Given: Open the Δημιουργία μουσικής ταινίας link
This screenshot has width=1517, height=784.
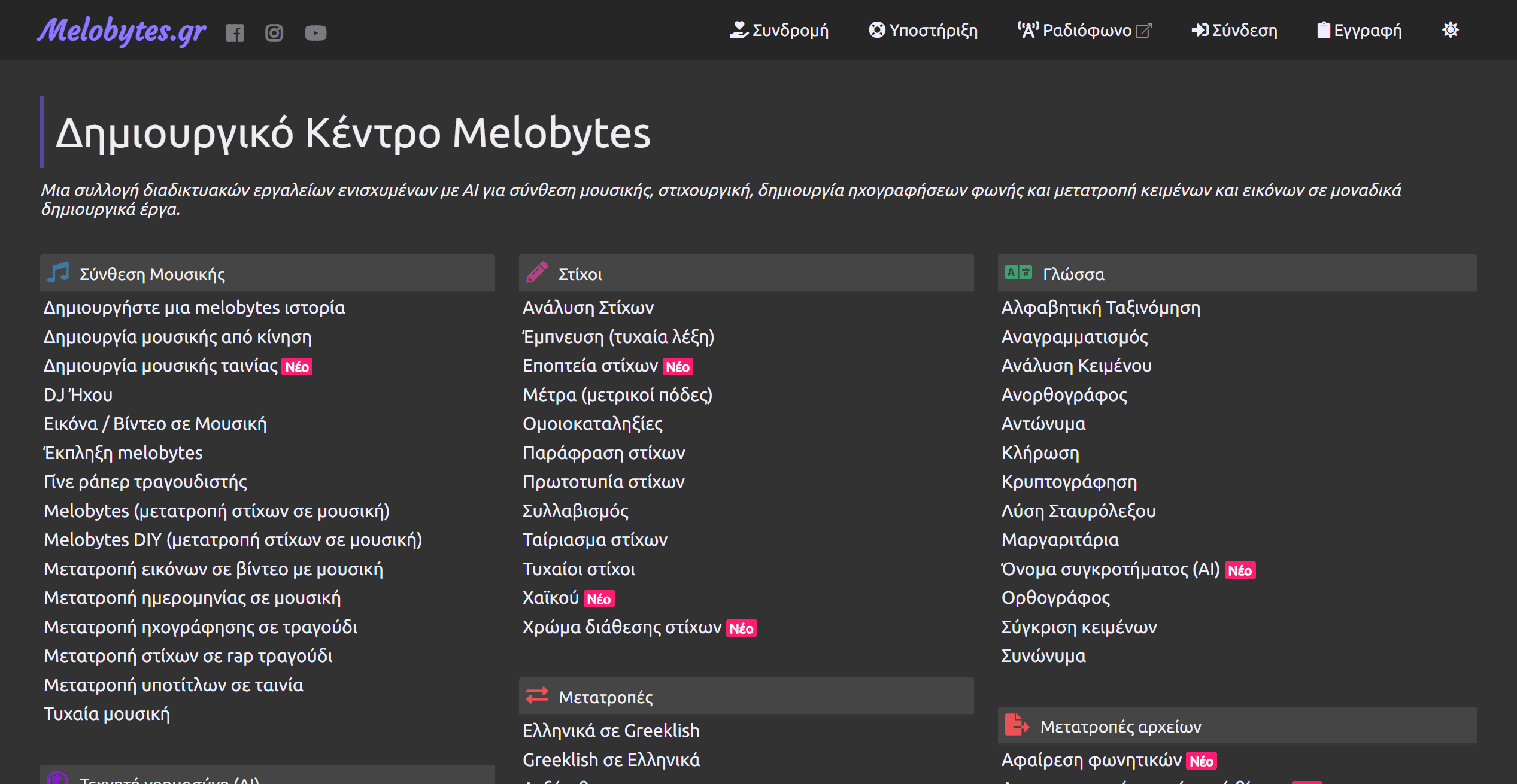Looking at the screenshot, I should tap(161, 366).
